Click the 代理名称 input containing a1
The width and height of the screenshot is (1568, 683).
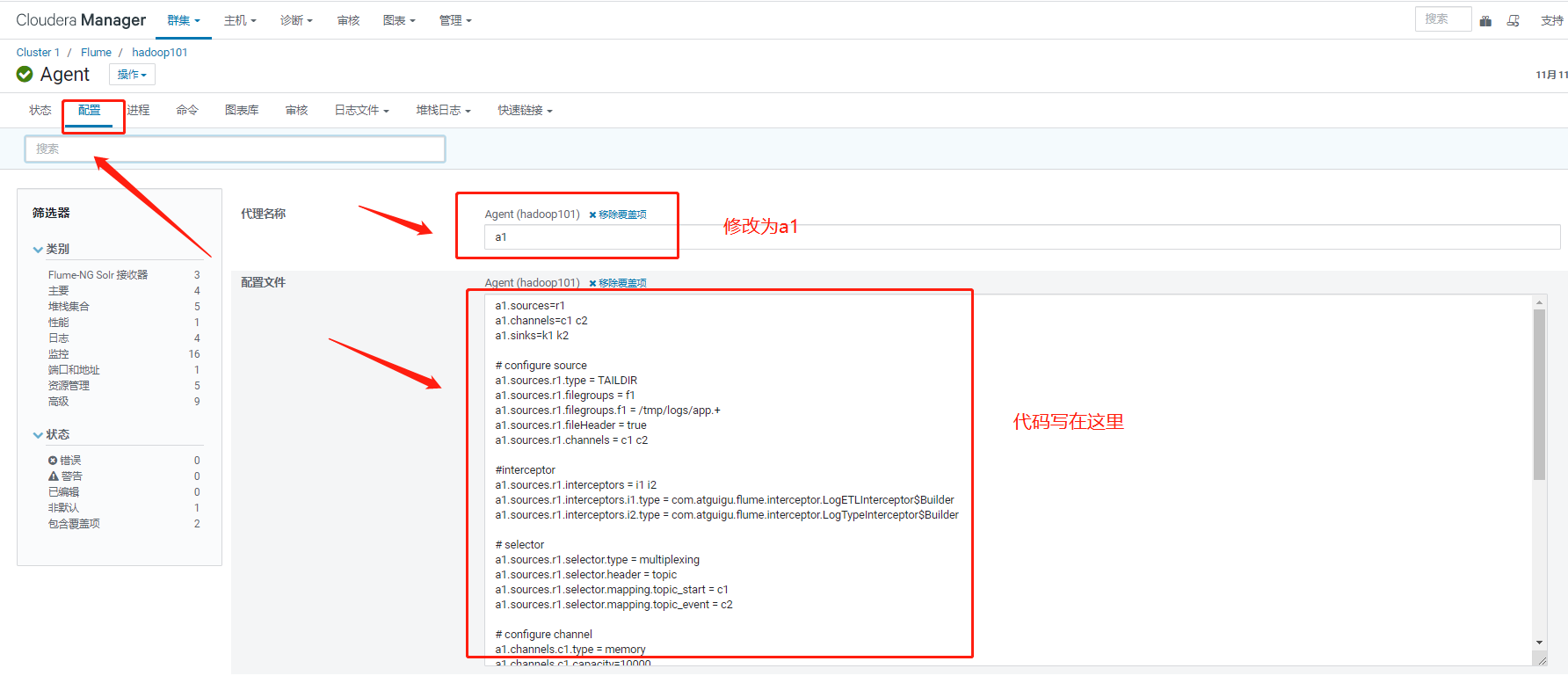tap(1022, 237)
